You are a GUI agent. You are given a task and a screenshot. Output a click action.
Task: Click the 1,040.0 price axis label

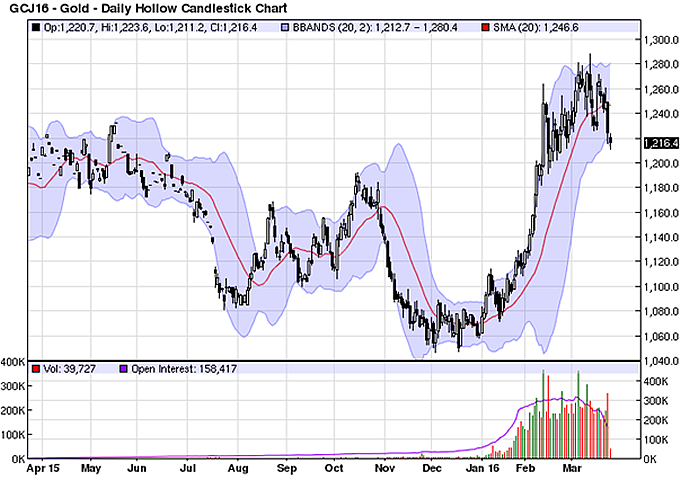tap(661, 360)
